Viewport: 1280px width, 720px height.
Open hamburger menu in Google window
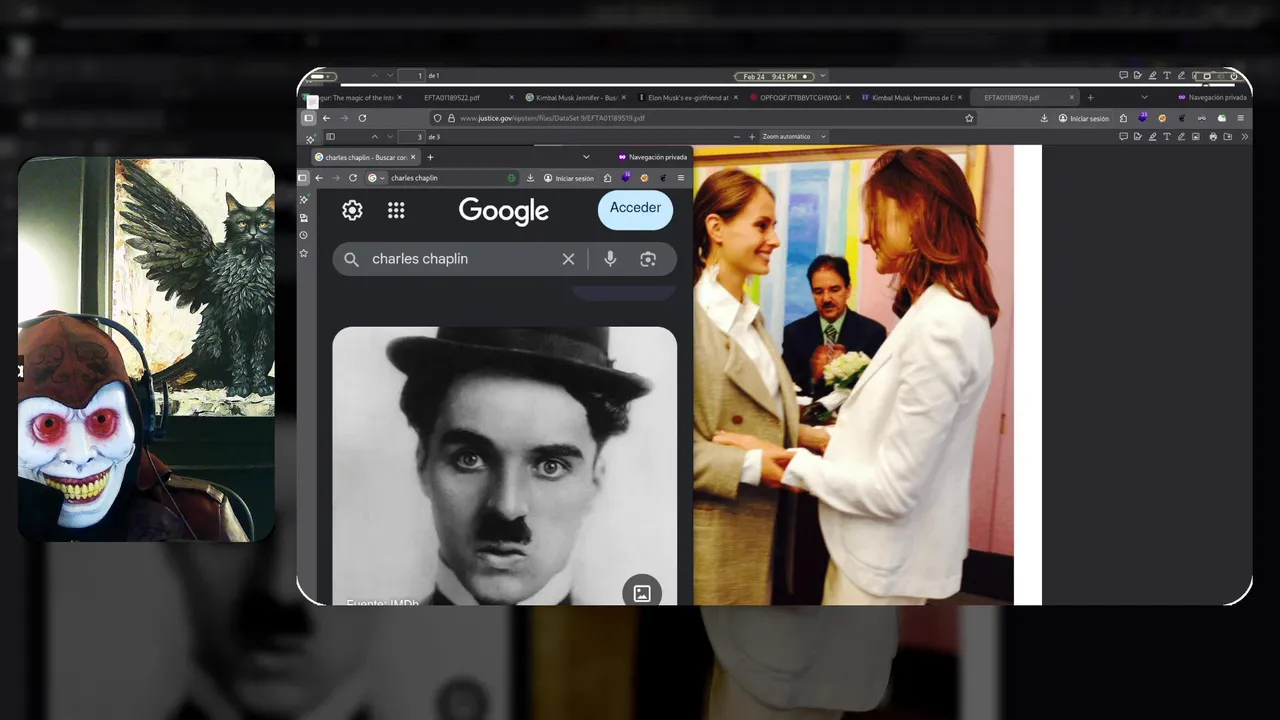click(681, 178)
